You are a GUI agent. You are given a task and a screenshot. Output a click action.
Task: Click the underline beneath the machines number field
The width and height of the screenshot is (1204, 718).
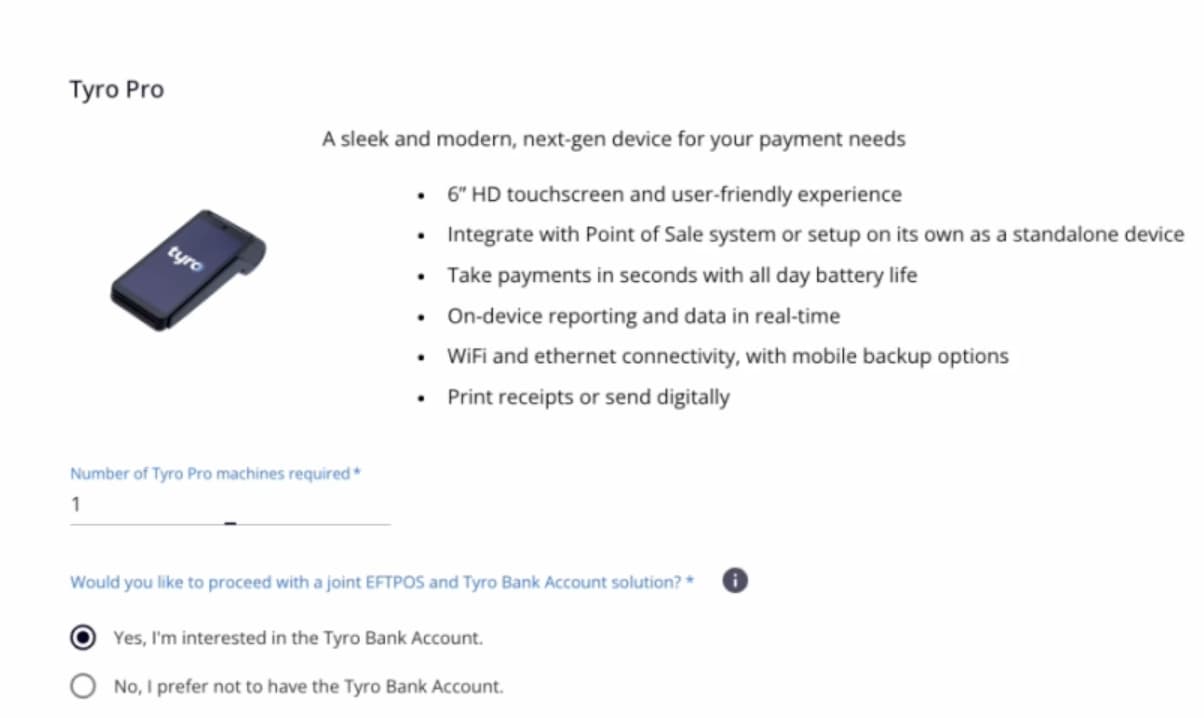[229, 523]
